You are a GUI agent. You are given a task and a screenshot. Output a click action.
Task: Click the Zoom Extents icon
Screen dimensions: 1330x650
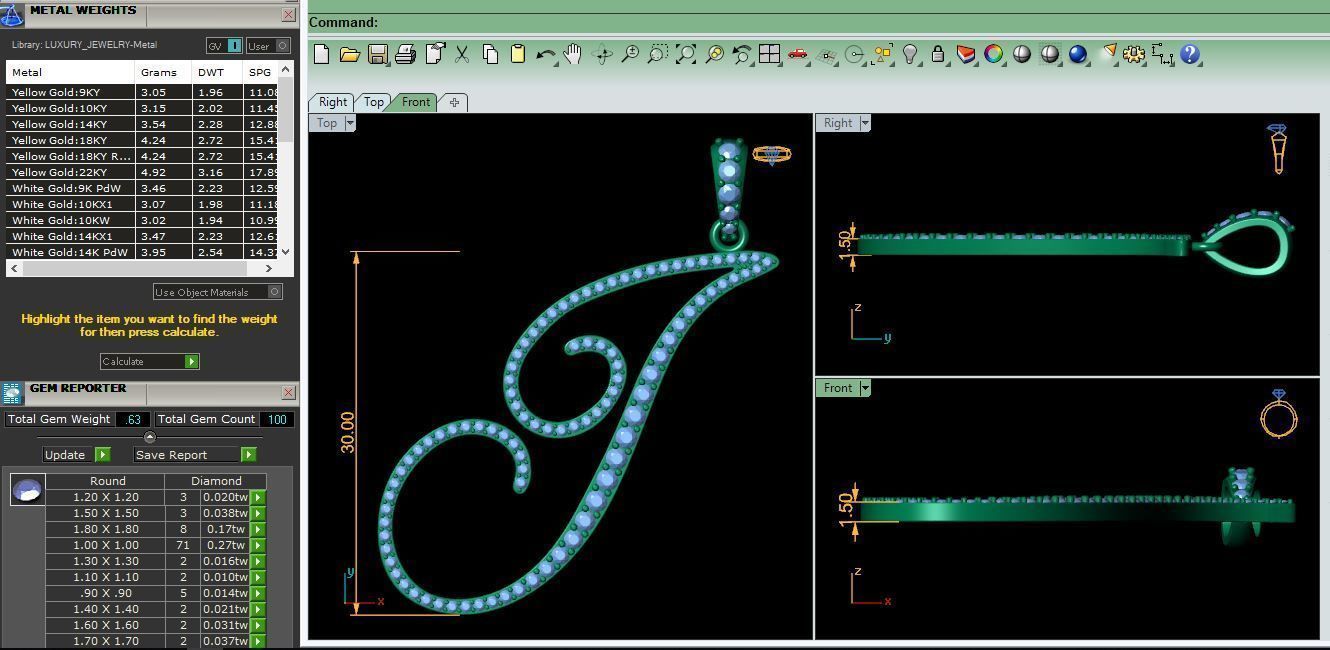point(686,54)
